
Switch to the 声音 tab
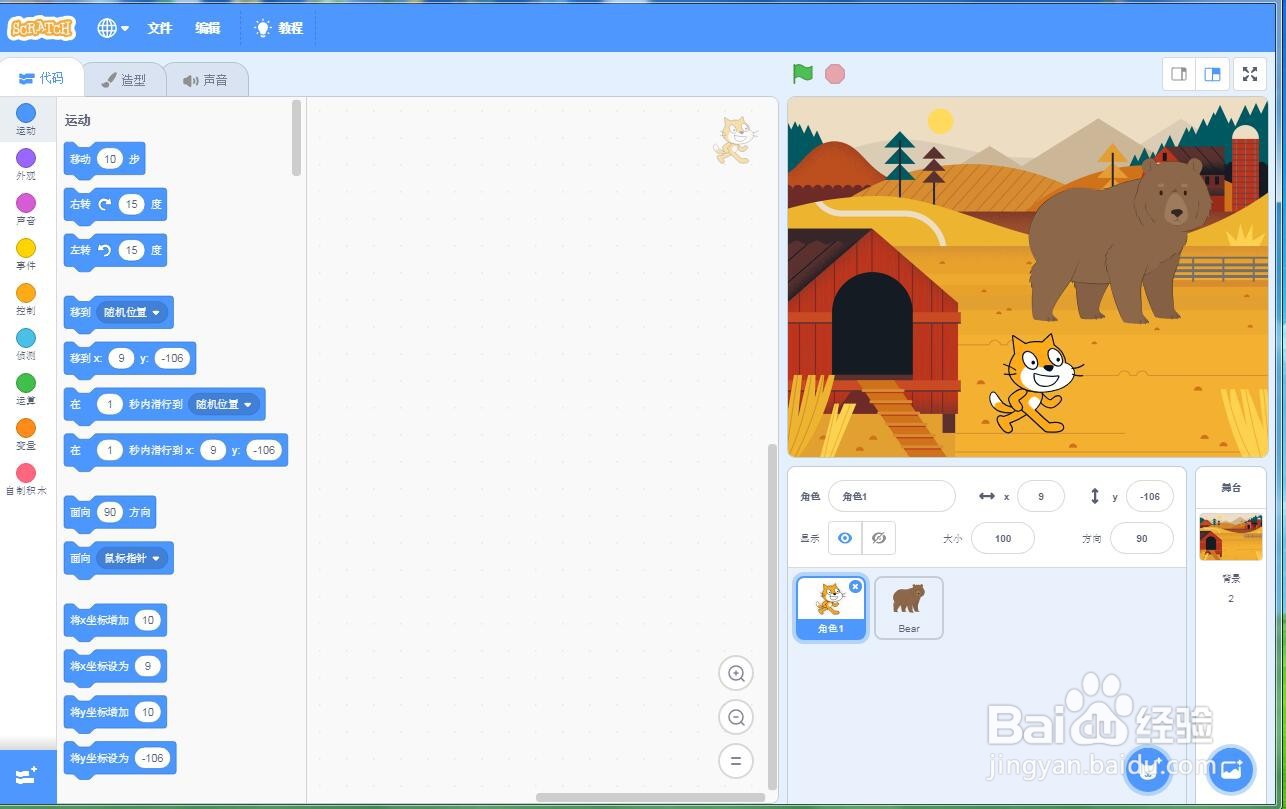[206, 80]
